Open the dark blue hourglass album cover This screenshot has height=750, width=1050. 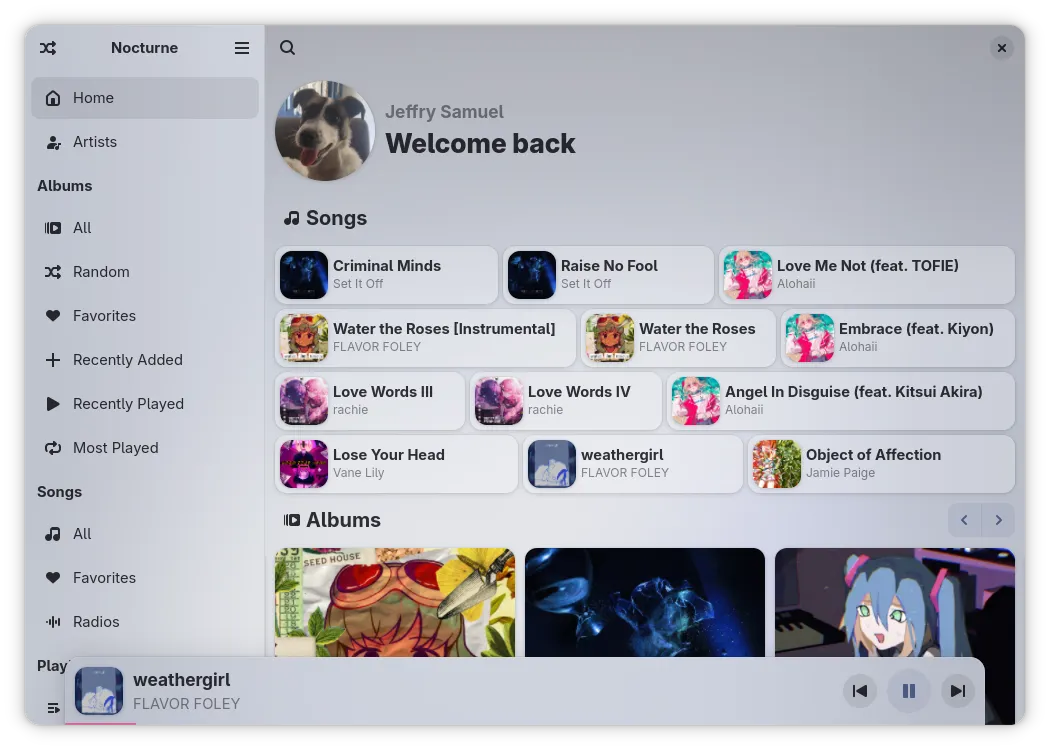coord(645,603)
